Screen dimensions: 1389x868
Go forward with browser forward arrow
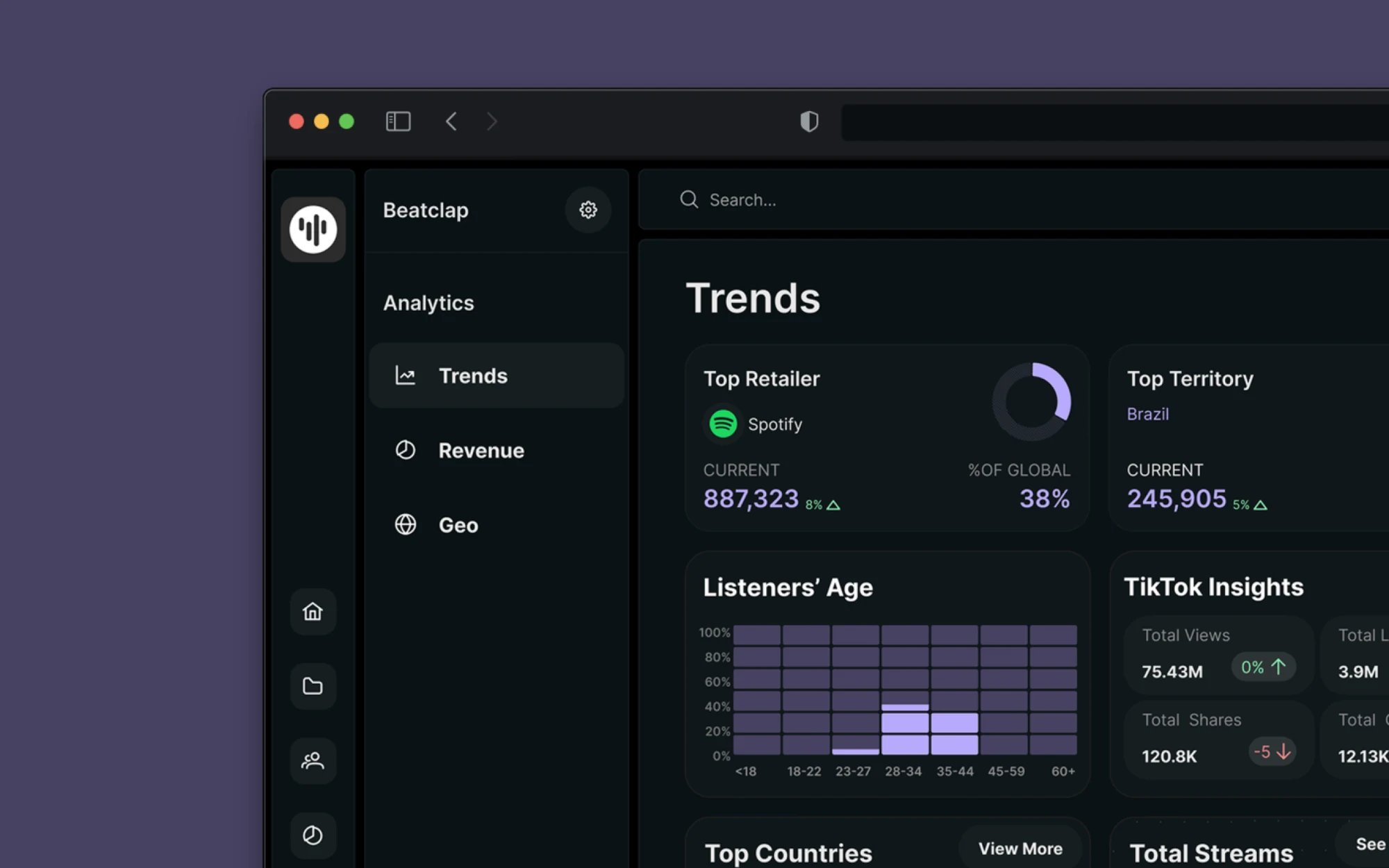[x=492, y=122]
